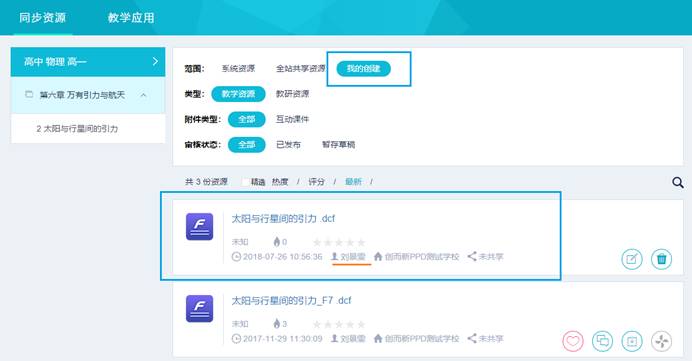This screenshot has width=692, height=361.
Task: Sort resources by 最新
Action: point(353,181)
